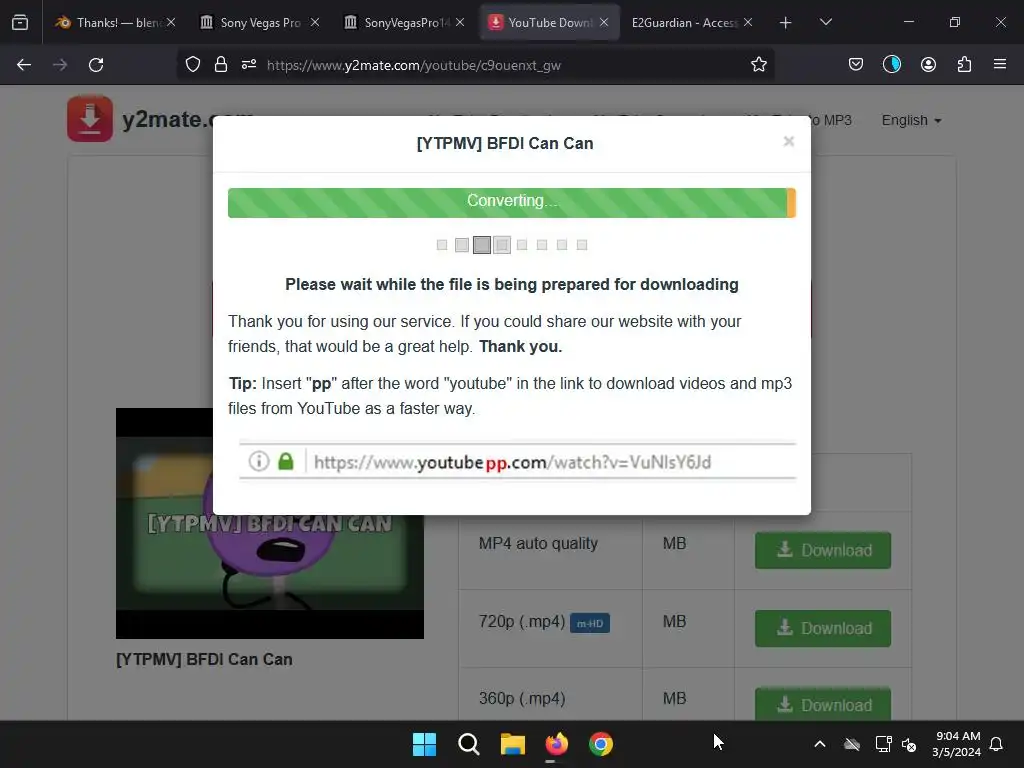This screenshot has width=1024, height=768.
Task: Open Windows taskbar search
Action: [468, 744]
